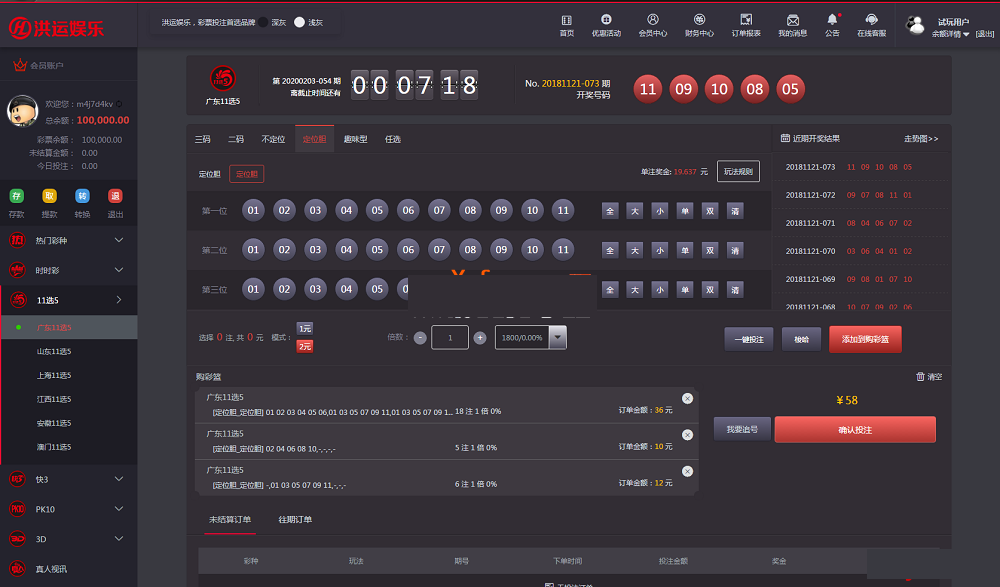Switch to the 不定位 play type tab

pos(273,140)
